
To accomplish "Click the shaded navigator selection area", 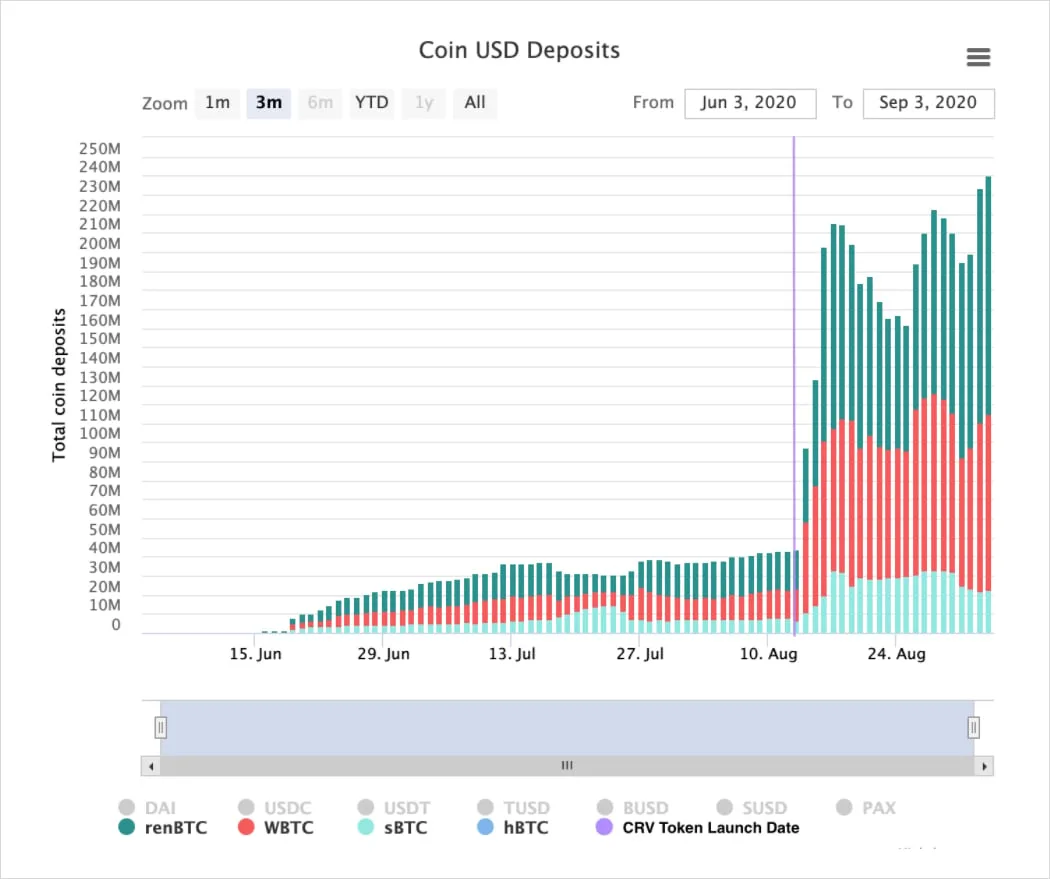I will click(x=567, y=728).
